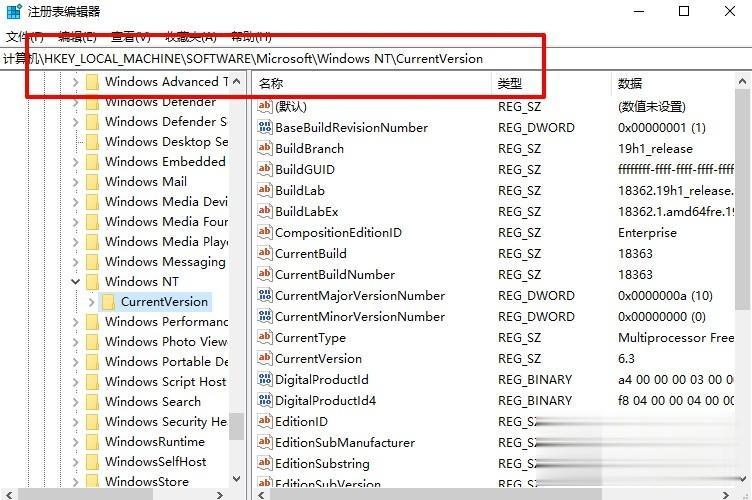Expand the WindowsSelfHost key
Screen dimensions: 752x500
click(x=75, y=462)
